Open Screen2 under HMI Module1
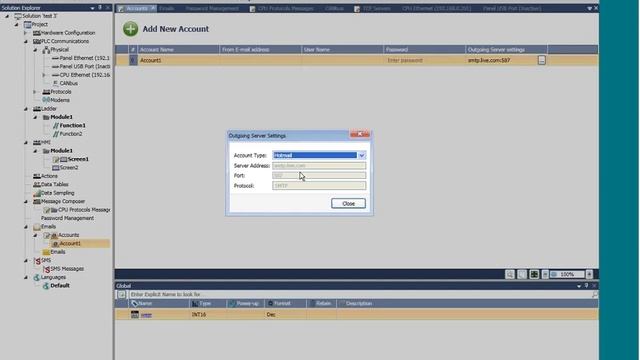The height and width of the screenshot is (360, 640). (x=69, y=168)
